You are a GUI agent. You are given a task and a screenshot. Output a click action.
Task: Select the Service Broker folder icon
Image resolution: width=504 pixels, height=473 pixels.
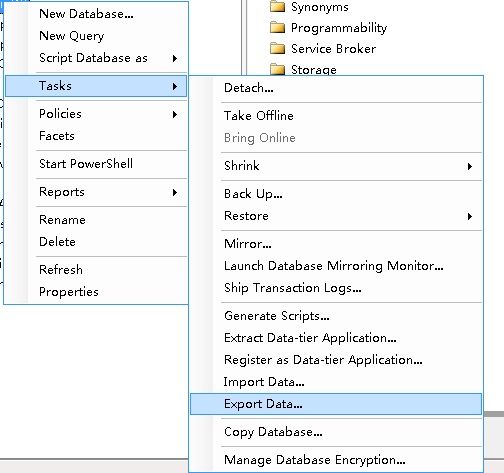coord(277,49)
